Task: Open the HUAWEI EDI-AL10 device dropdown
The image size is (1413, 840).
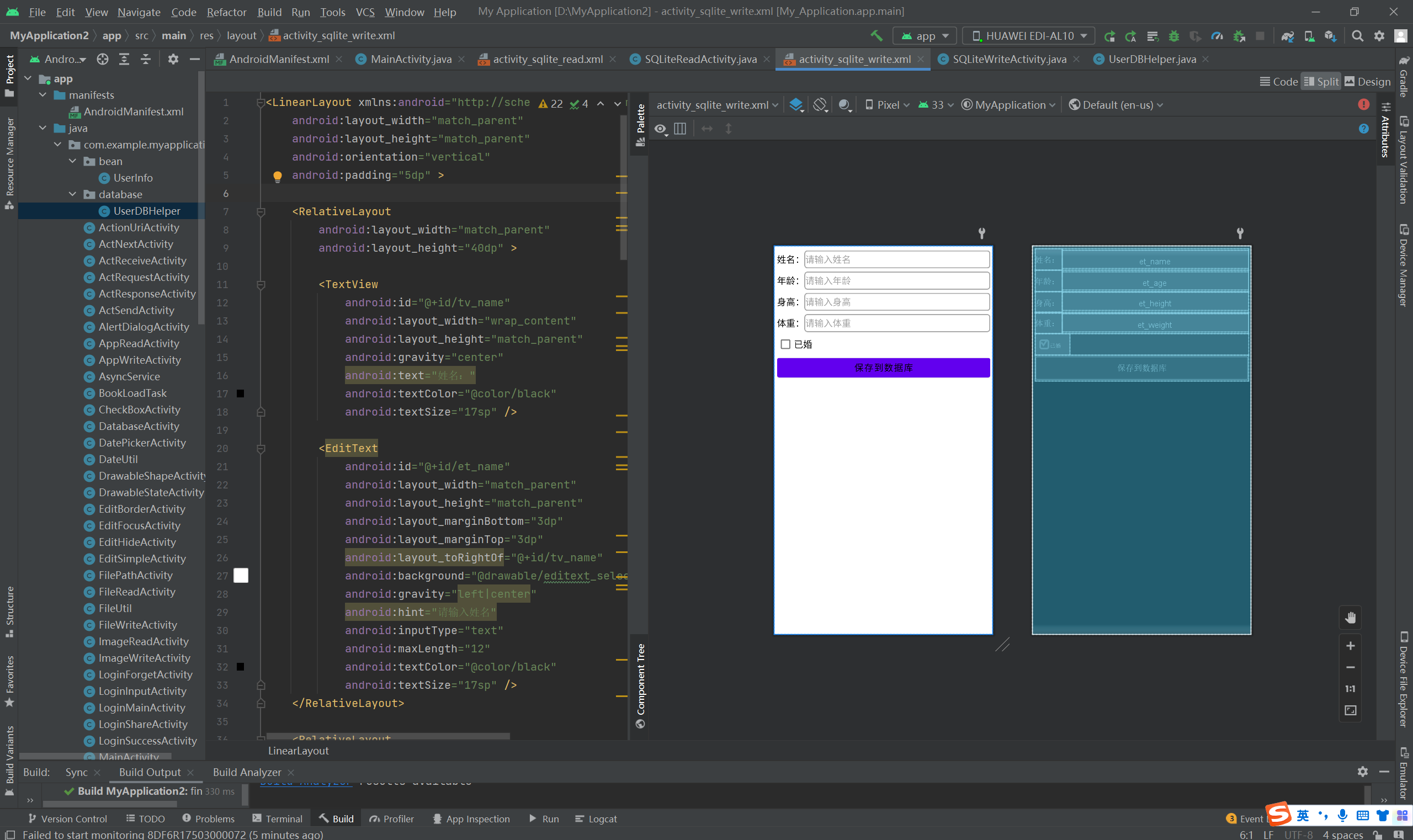Action: click(x=1029, y=36)
